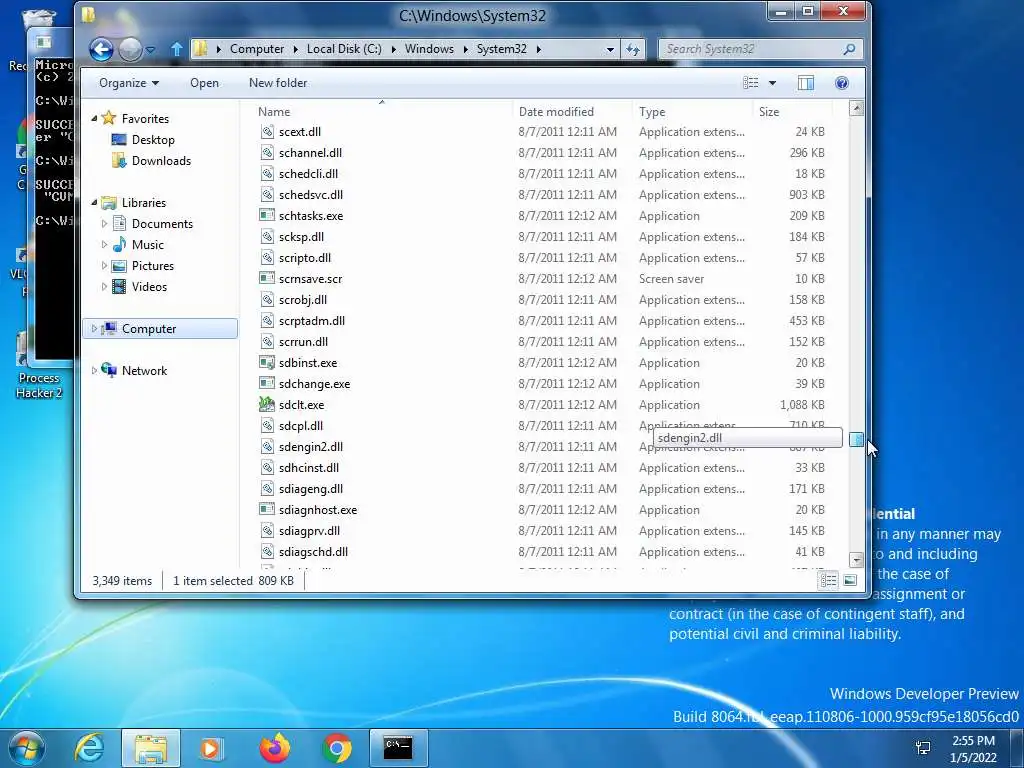Select the sdbinst.exe installer icon
The height and width of the screenshot is (768, 1024).
tap(266, 362)
